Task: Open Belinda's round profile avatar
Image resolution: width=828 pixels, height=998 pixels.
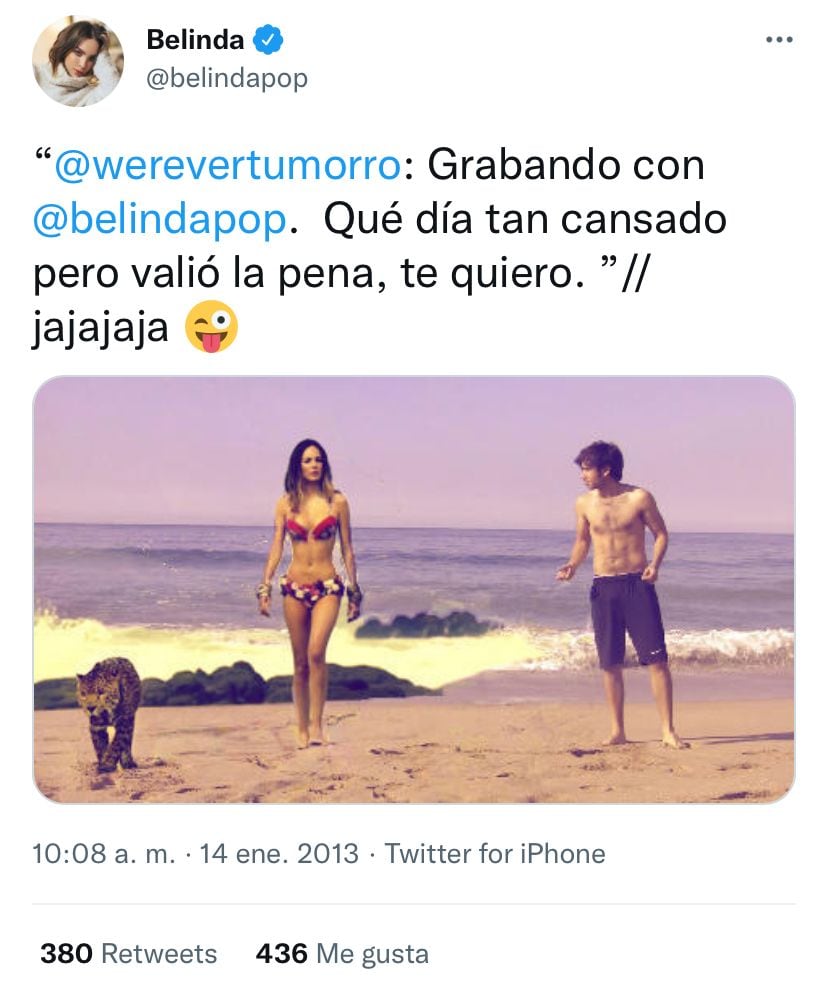Action: pos(78,61)
